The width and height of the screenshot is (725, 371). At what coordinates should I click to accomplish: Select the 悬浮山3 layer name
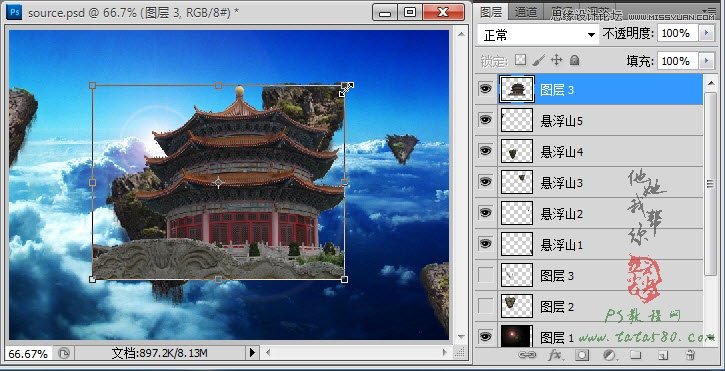click(x=561, y=183)
